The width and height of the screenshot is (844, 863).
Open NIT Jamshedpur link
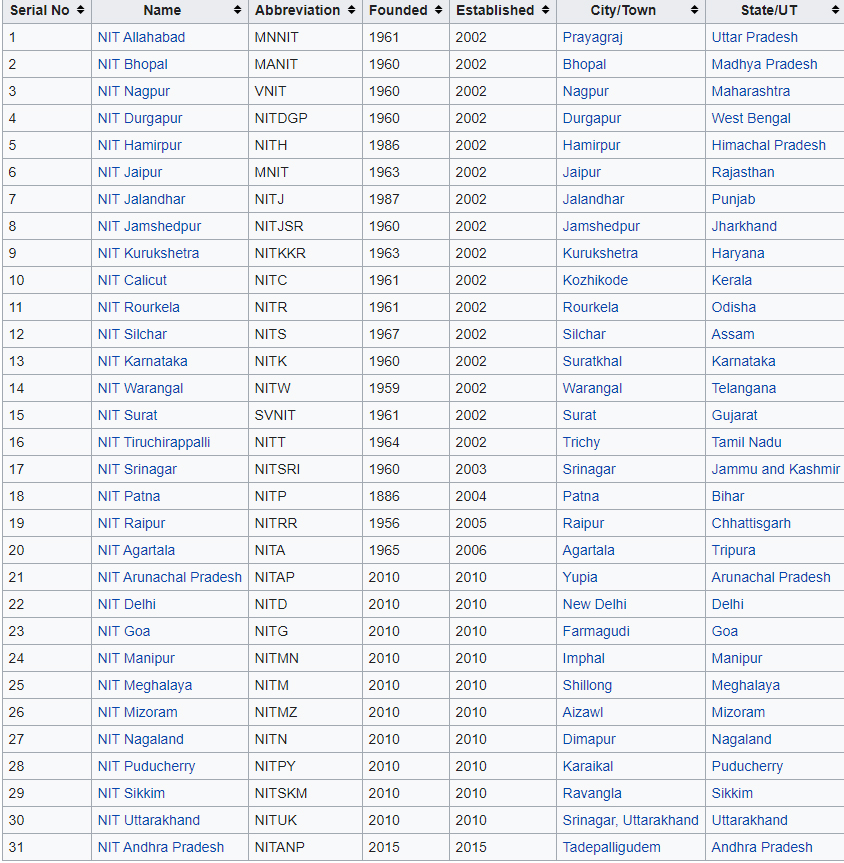150,226
